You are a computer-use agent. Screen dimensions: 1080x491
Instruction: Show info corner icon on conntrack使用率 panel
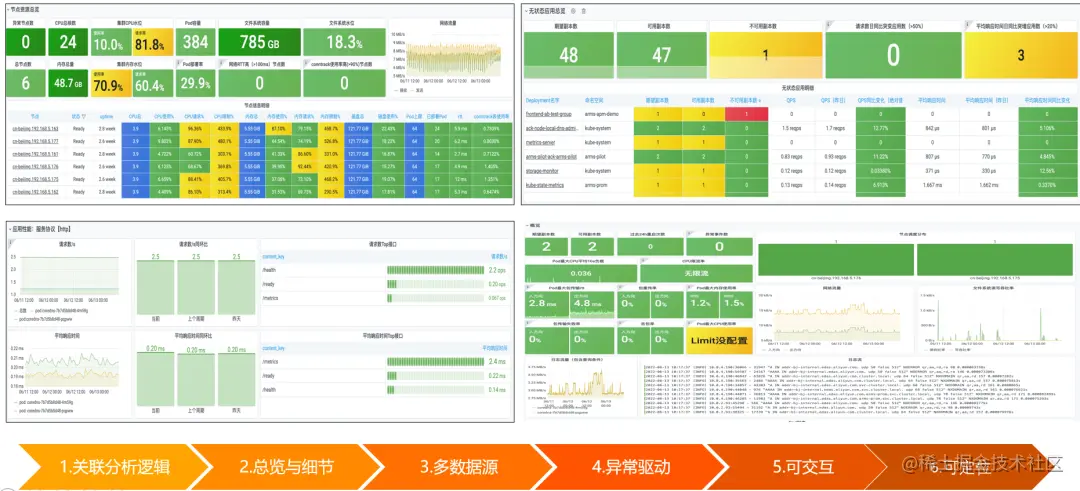coord(305,62)
